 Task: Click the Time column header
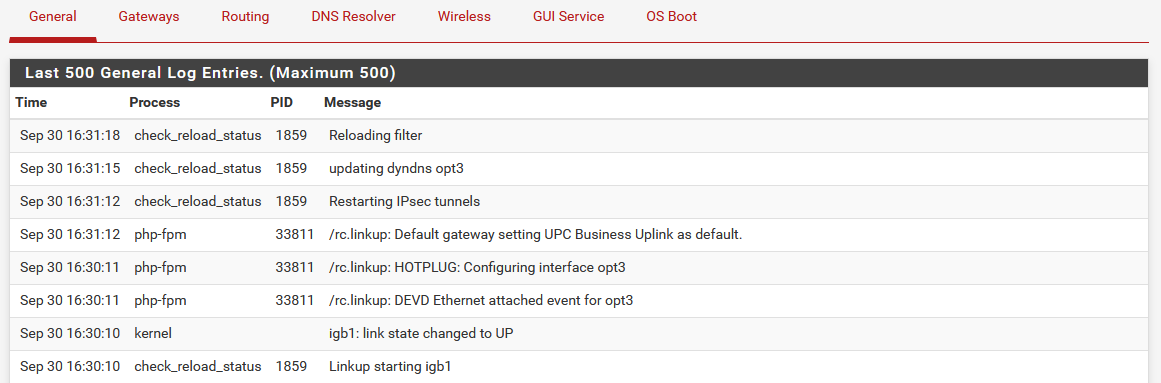point(31,102)
